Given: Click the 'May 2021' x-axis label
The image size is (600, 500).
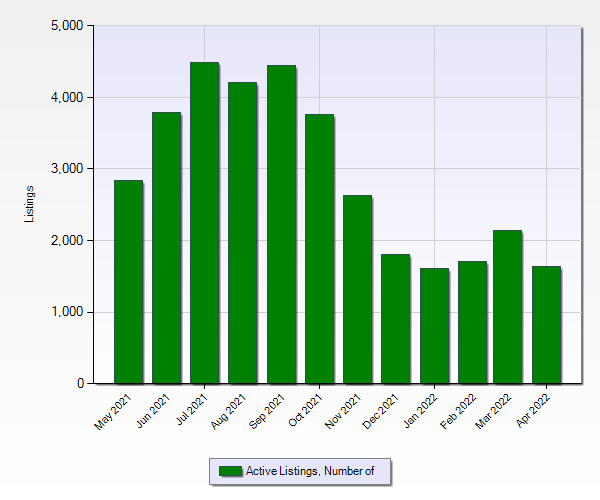Looking at the screenshot, I should pyautogui.click(x=112, y=410).
